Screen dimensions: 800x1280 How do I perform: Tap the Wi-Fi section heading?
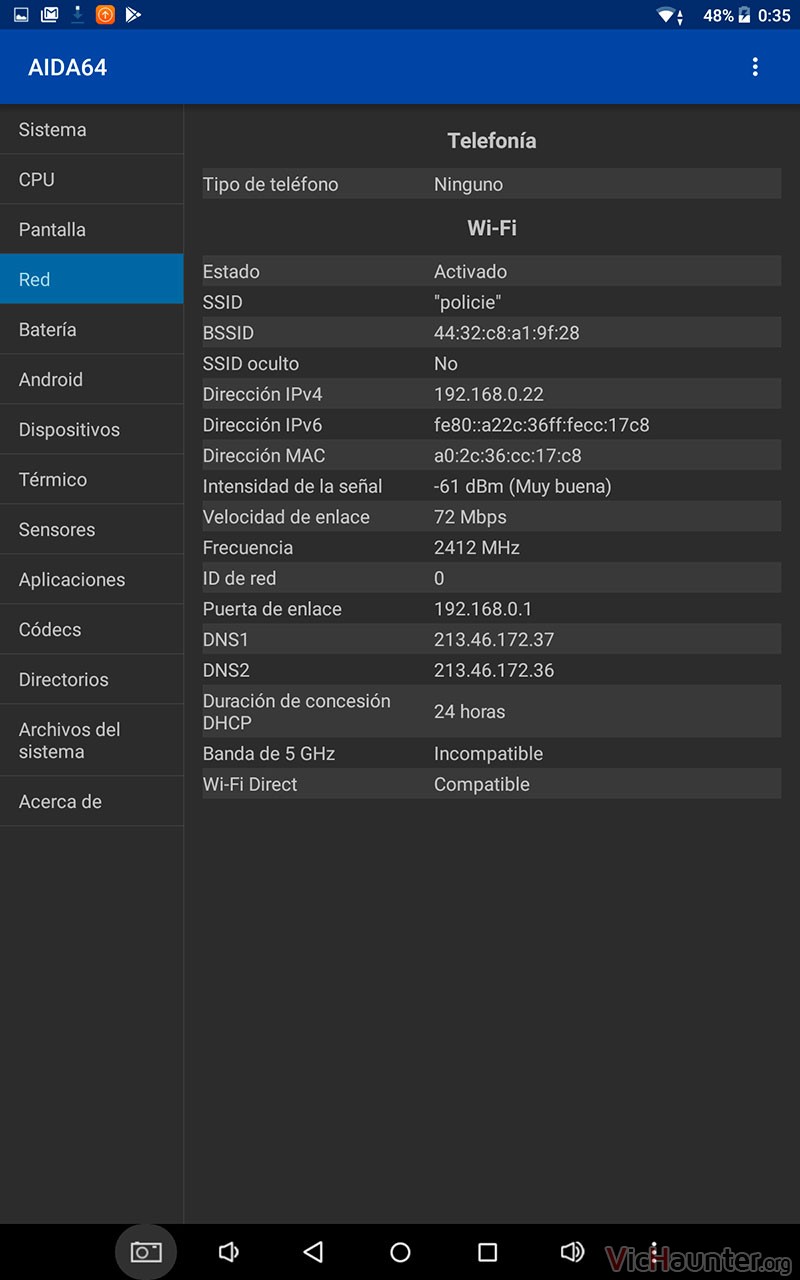point(492,228)
